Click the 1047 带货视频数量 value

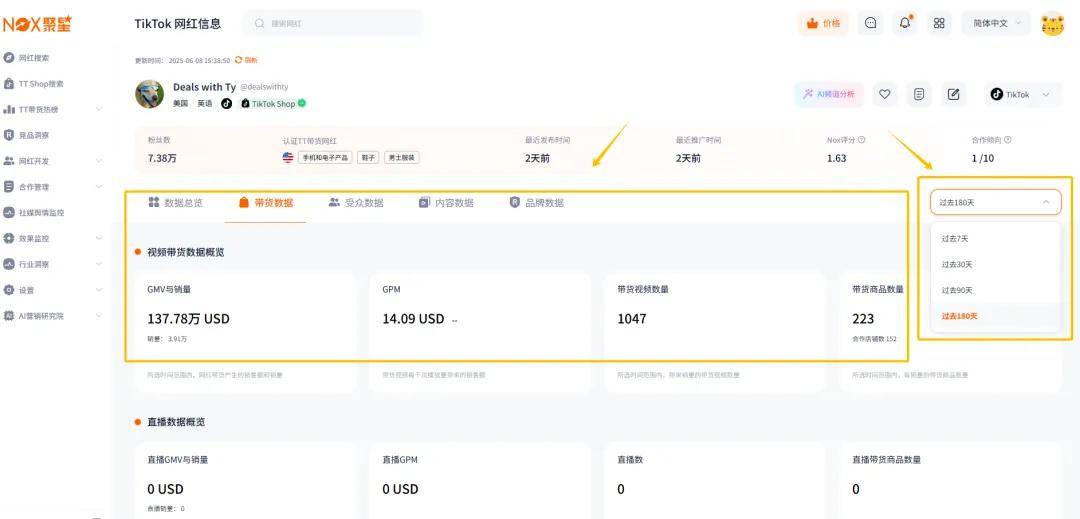pyautogui.click(x=632, y=319)
